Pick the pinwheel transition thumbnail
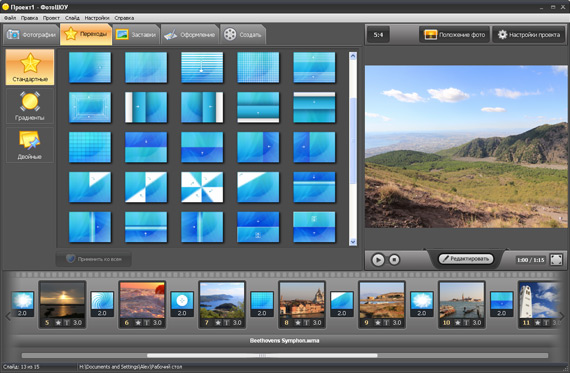Image resolution: width=570 pixels, height=373 pixels. 202,187
